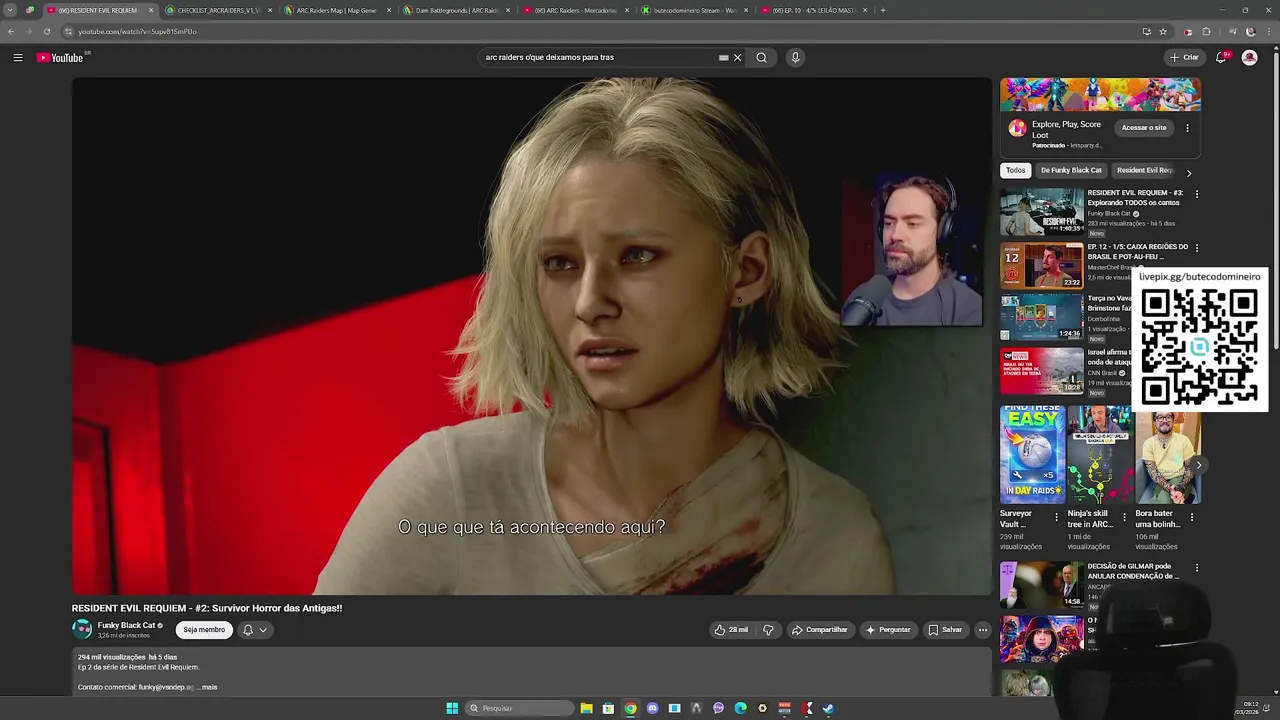Open the Funky Black Cat channel avatar

pyautogui.click(x=82, y=629)
